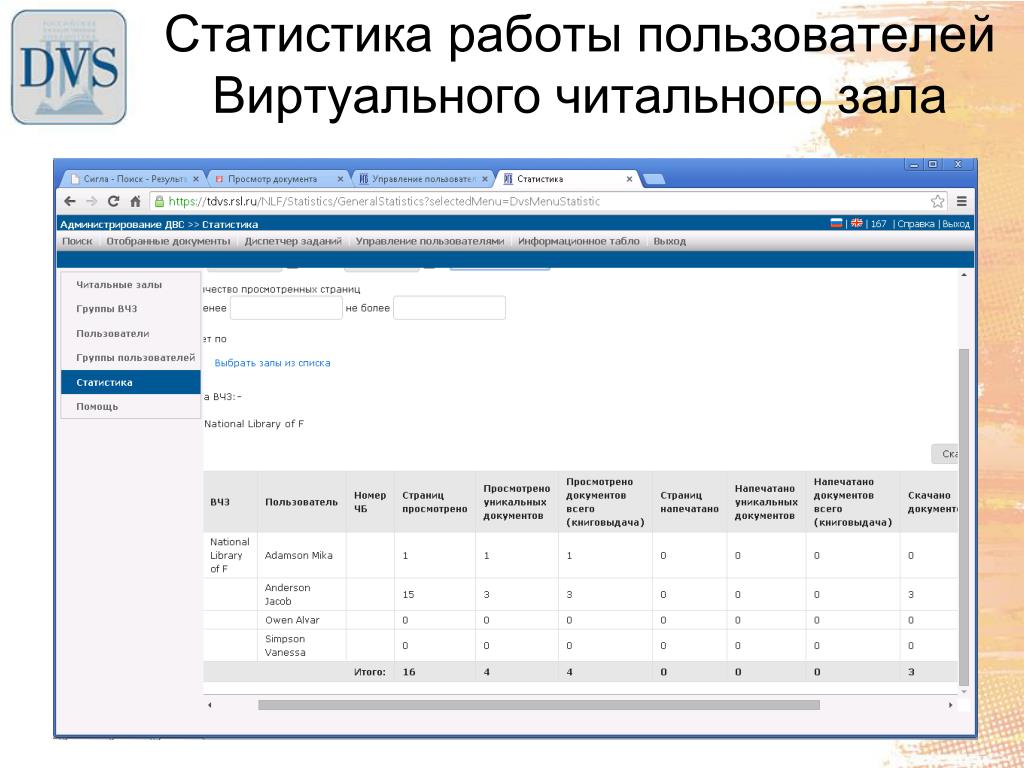The height and width of the screenshot is (768, 1024).
Task: Click the address bar URL
Action: pyautogui.click(x=400, y=201)
